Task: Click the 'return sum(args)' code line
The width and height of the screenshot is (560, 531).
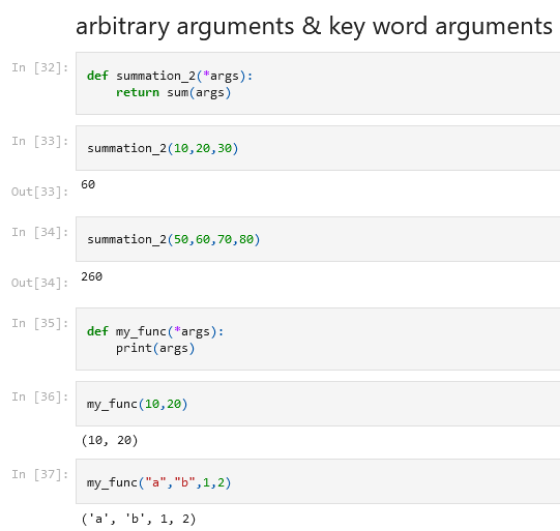Action: tap(174, 93)
